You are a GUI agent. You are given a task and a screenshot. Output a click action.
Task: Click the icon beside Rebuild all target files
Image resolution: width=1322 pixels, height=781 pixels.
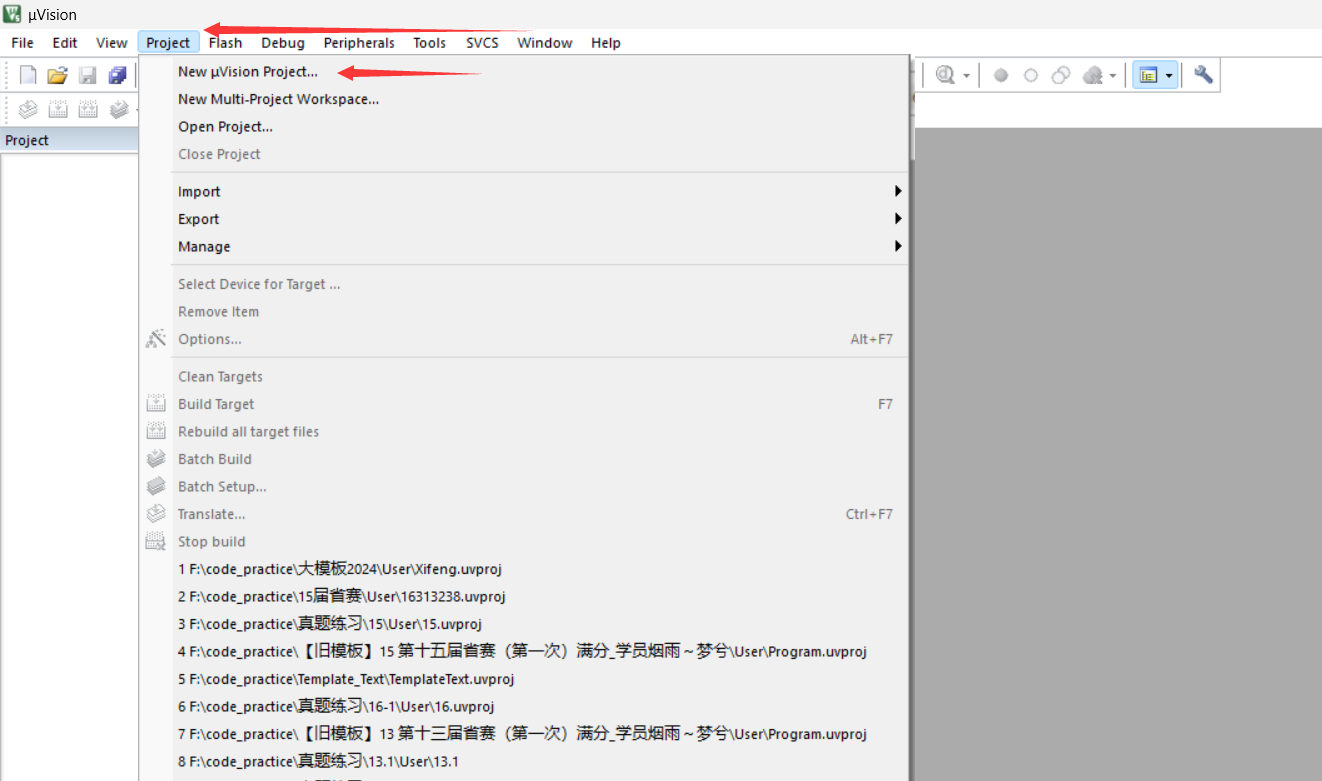pyautogui.click(x=156, y=431)
